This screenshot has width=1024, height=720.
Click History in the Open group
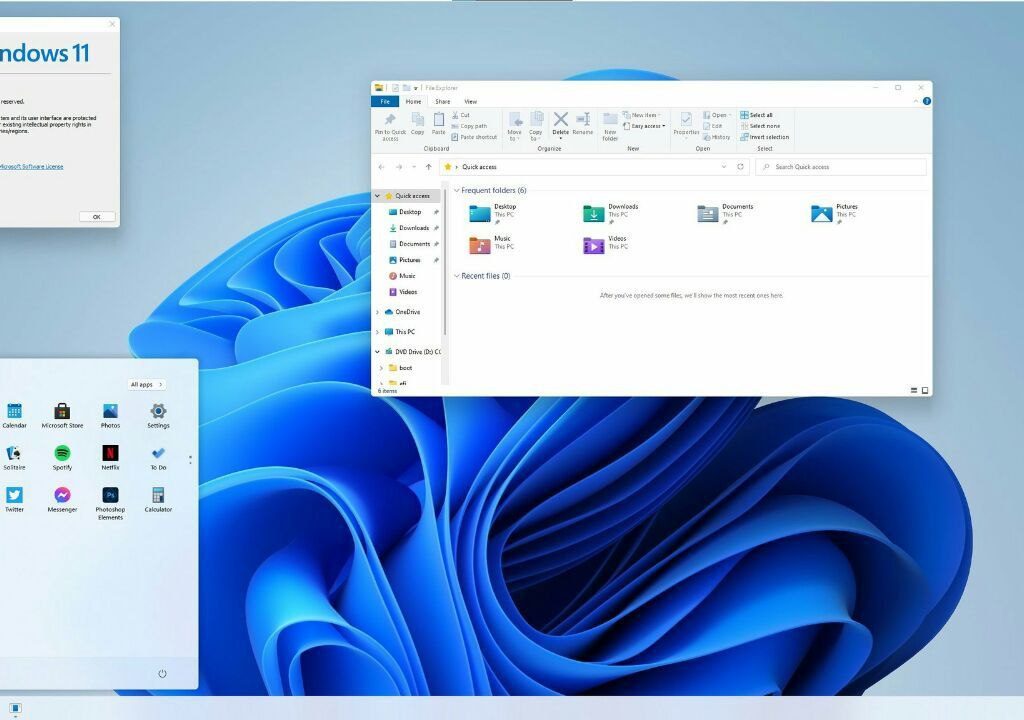click(x=716, y=137)
